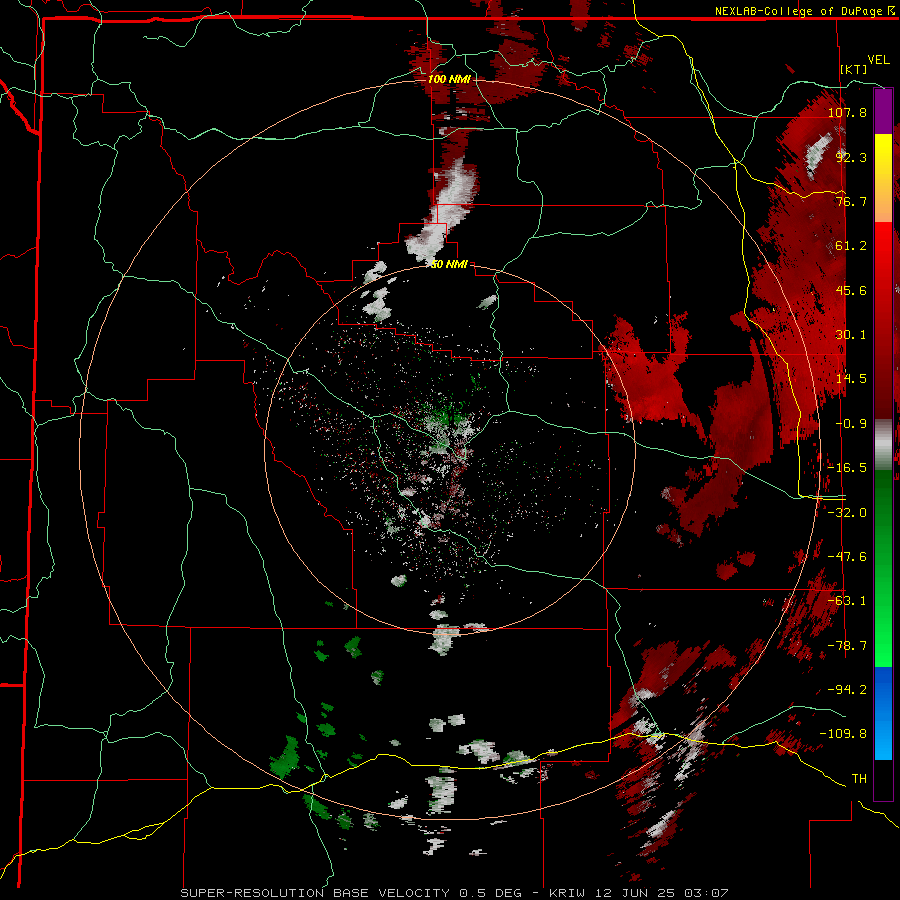
Task: Click the 92.3 value on velocity scale
Action: point(851,157)
